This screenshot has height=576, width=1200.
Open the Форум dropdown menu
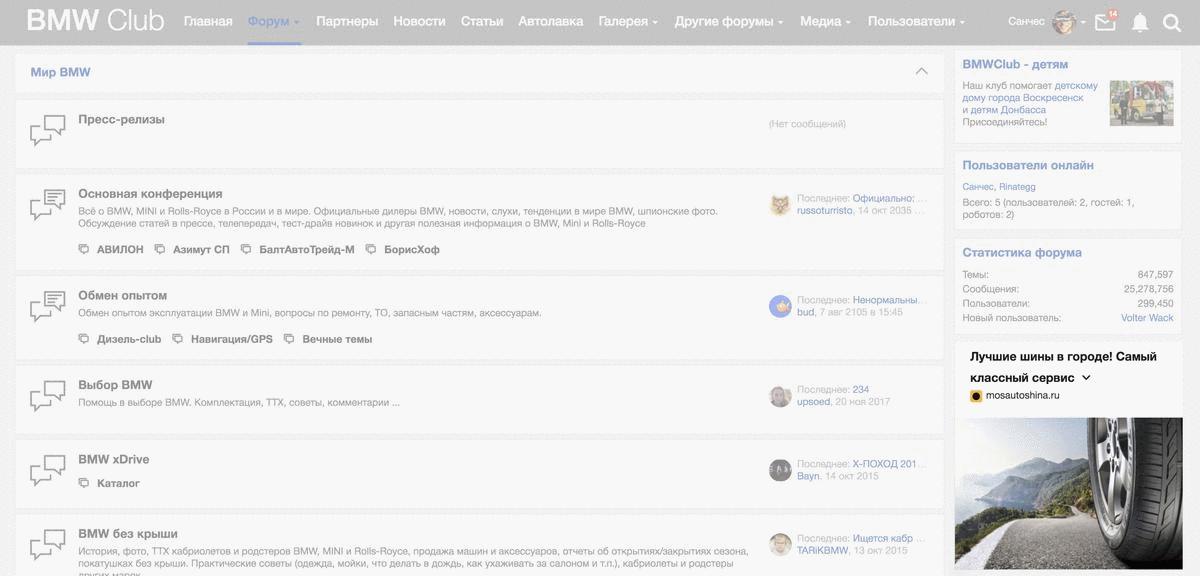tap(274, 21)
